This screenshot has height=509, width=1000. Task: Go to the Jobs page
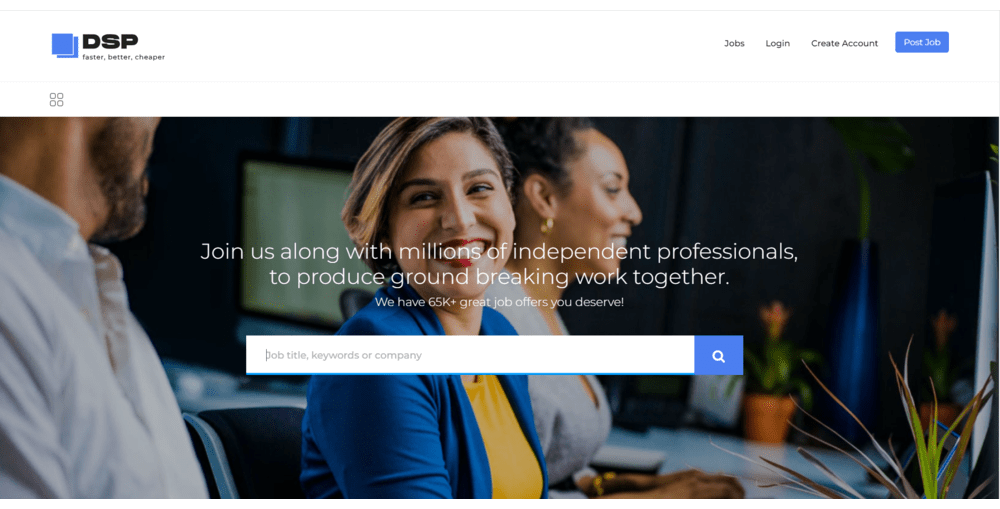pos(734,43)
